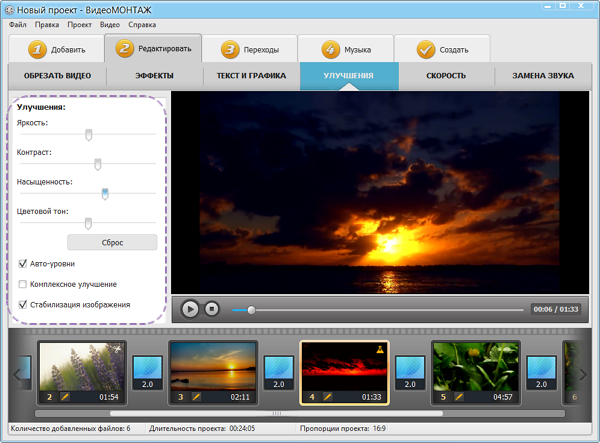Open the transition tile between clips 2 and 3
The width and height of the screenshot is (600, 443).
147,373
